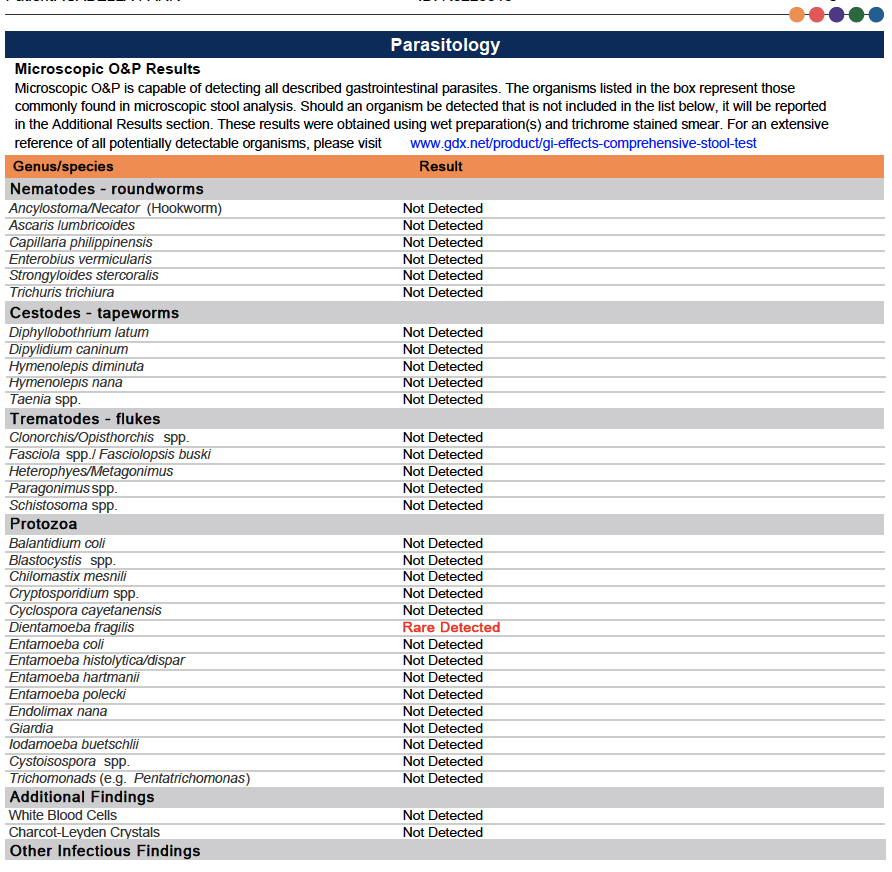892x872 pixels.
Task: Click the red dot in the header
Action: click(x=817, y=14)
